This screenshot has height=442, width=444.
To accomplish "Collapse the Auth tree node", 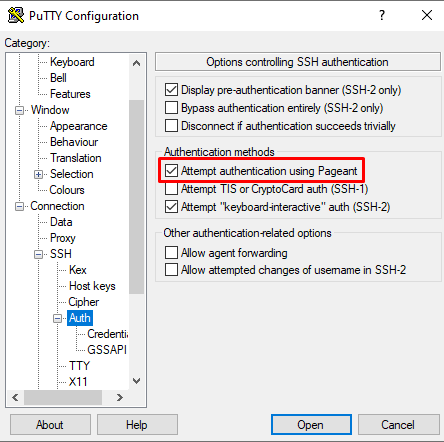I will [x=58, y=318].
